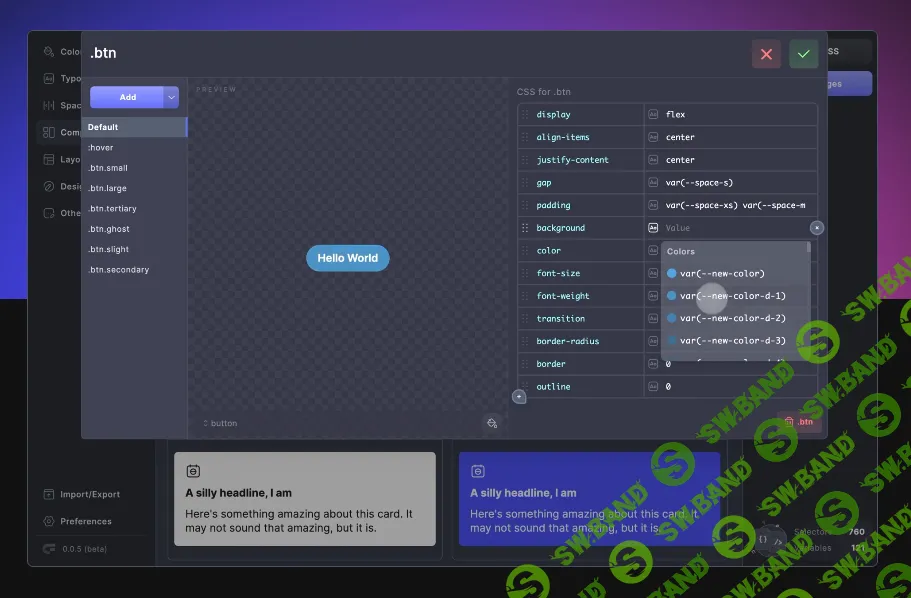Save changes with the green checkmark
This screenshot has height=598, width=911.
803,53
